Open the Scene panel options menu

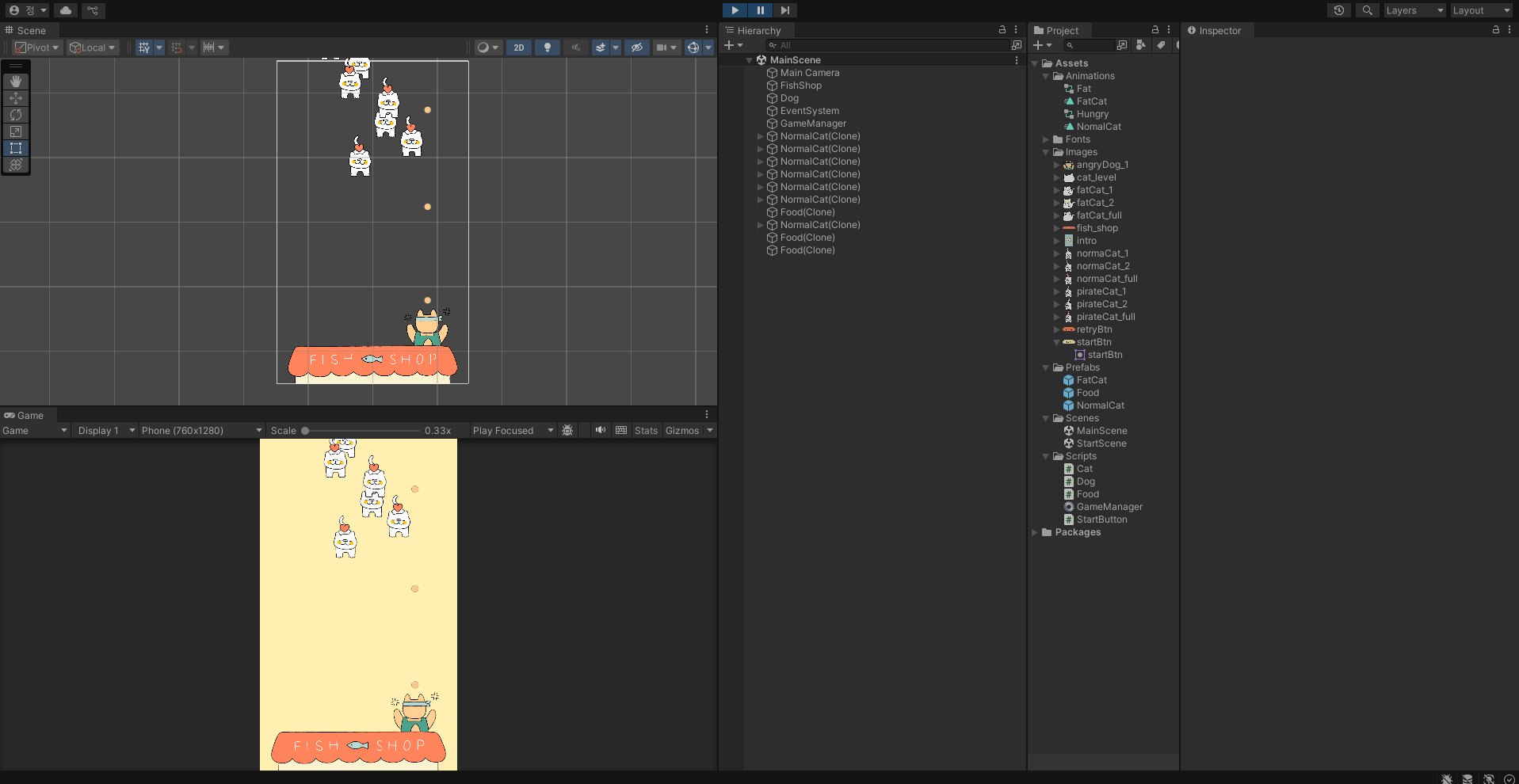pos(707,30)
